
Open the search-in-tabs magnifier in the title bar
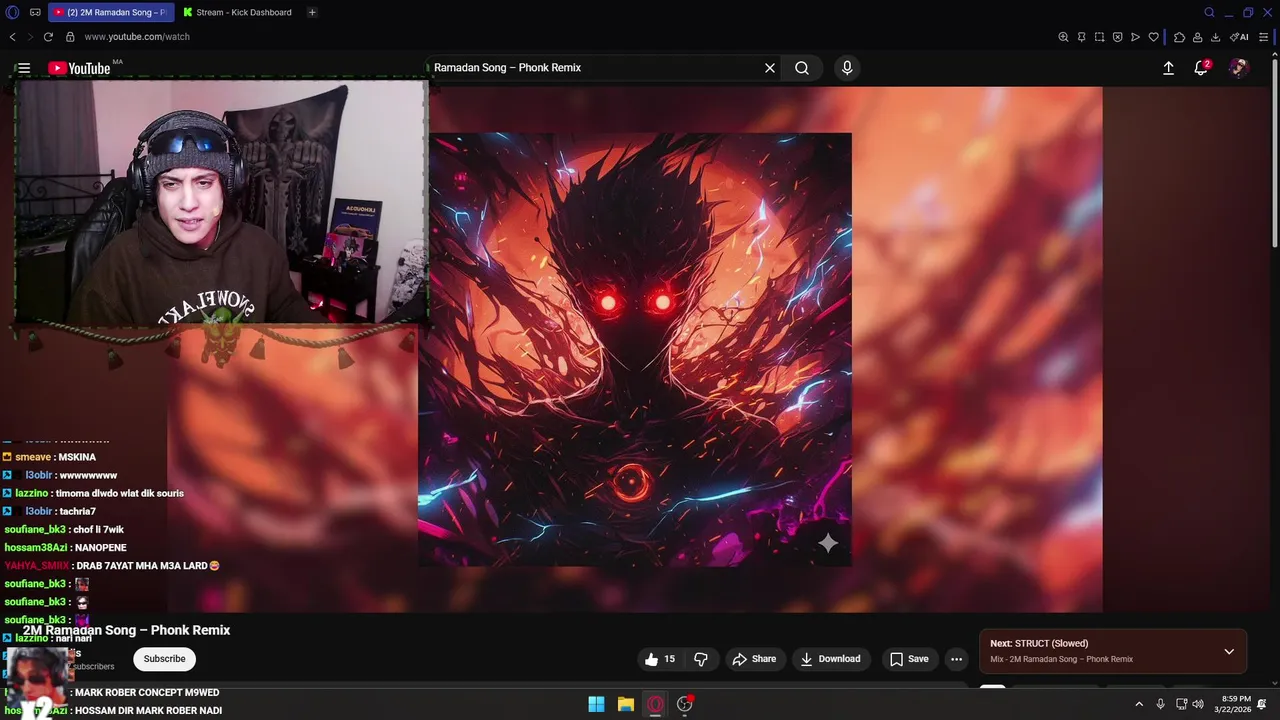pos(1209,12)
